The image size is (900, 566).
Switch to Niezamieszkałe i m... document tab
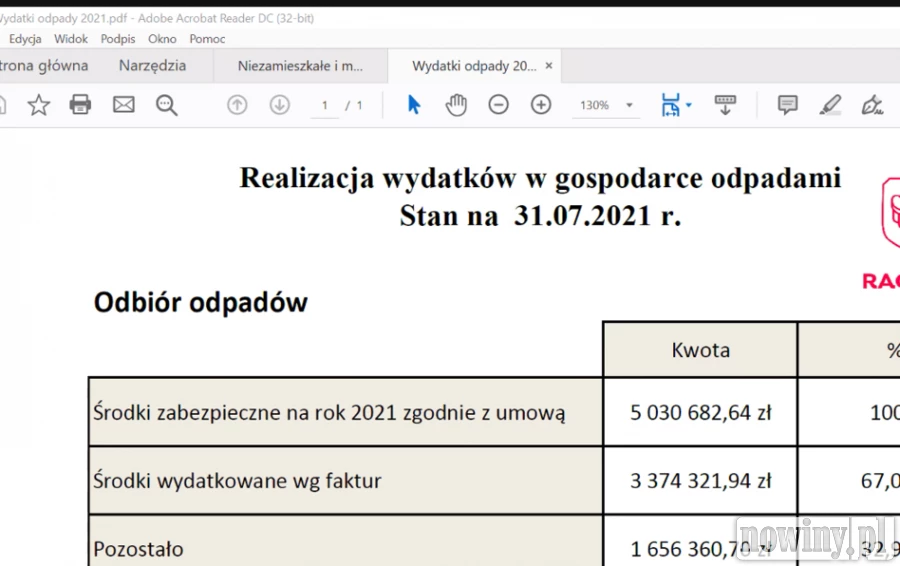(300, 66)
